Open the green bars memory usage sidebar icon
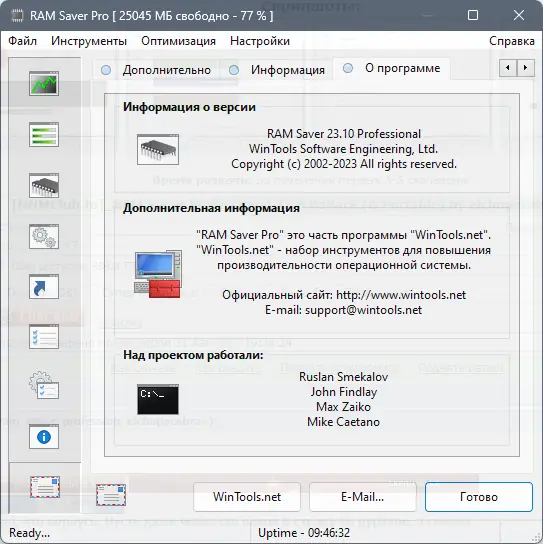The height and width of the screenshot is (544, 543). 44,135
